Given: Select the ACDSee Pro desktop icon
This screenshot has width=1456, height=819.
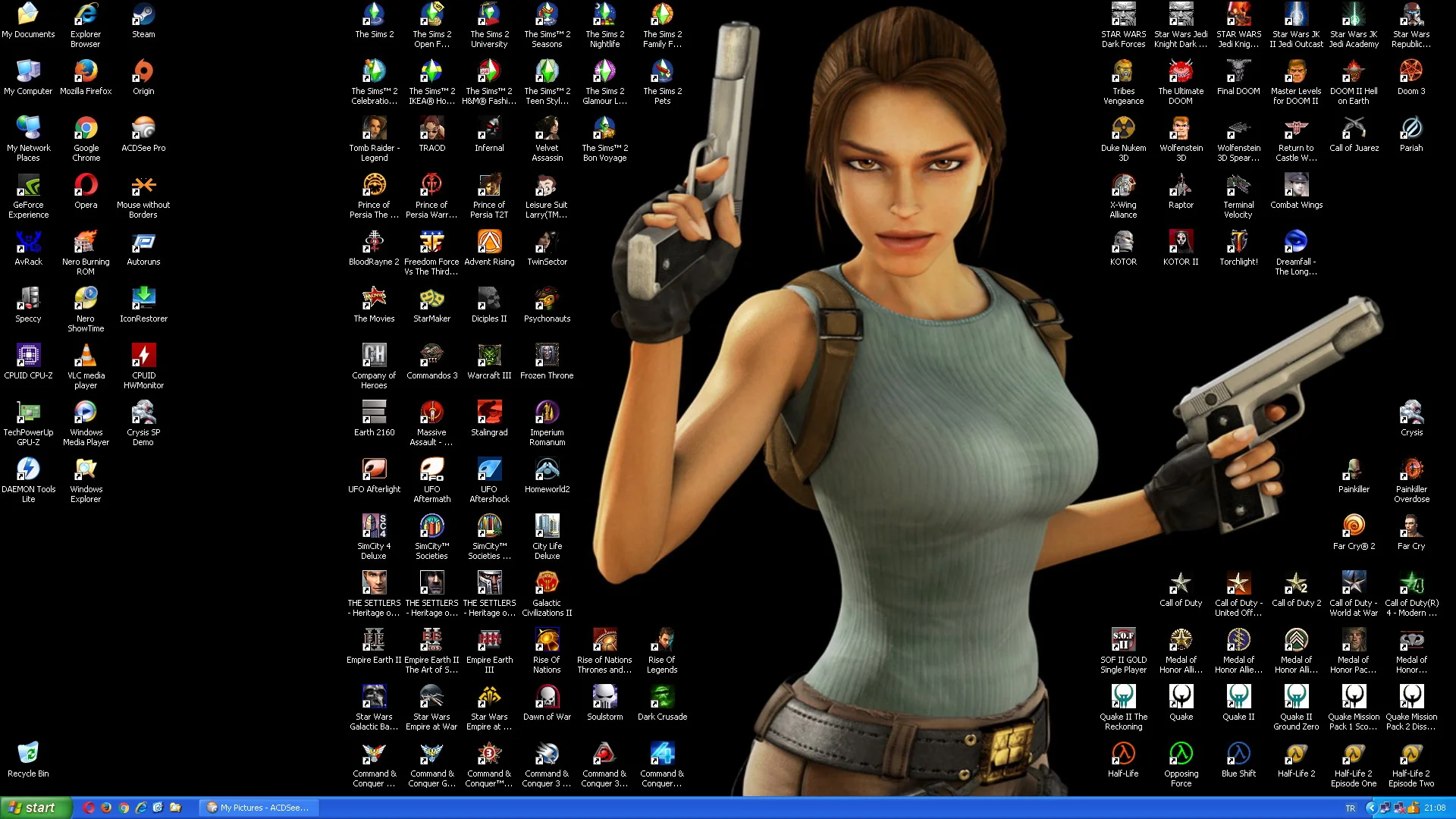Looking at the screenshot, I should pos(143,134).
